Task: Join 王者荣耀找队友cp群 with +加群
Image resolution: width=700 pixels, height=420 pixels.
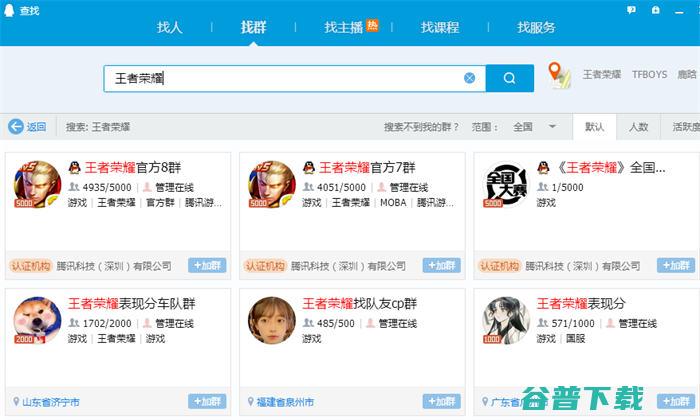Action: coord(442,401)
